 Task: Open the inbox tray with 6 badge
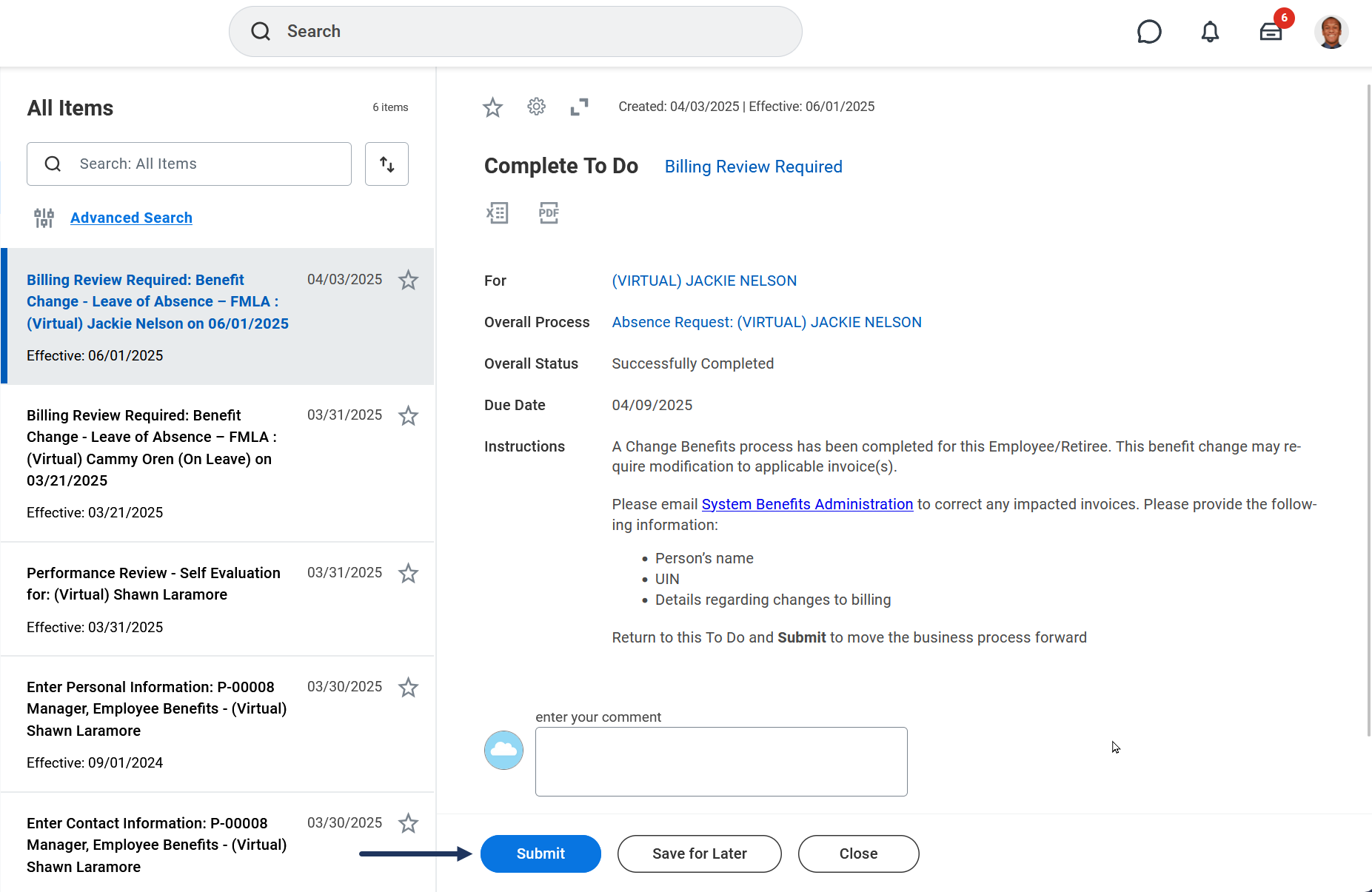pos(1271,32)
